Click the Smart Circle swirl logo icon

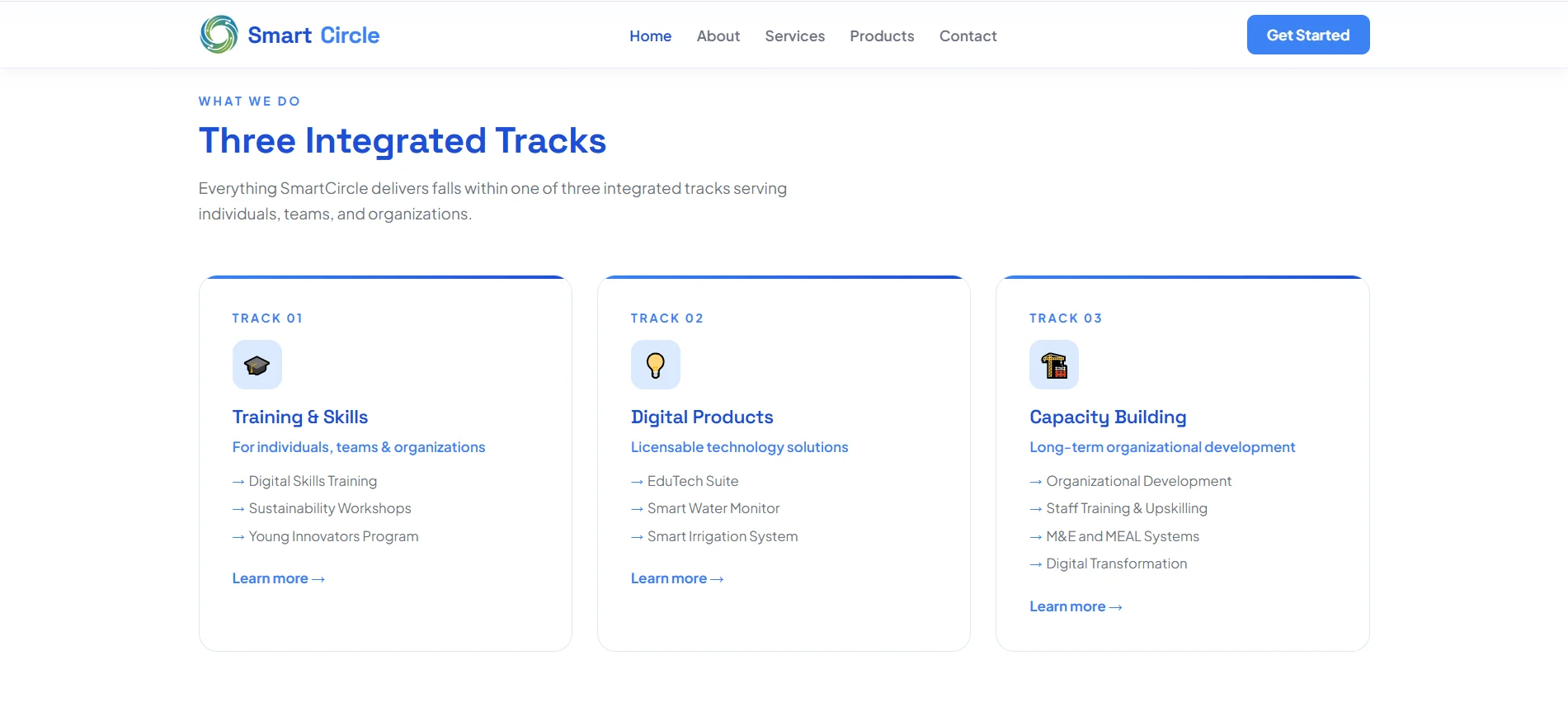(x=219, y=35)
